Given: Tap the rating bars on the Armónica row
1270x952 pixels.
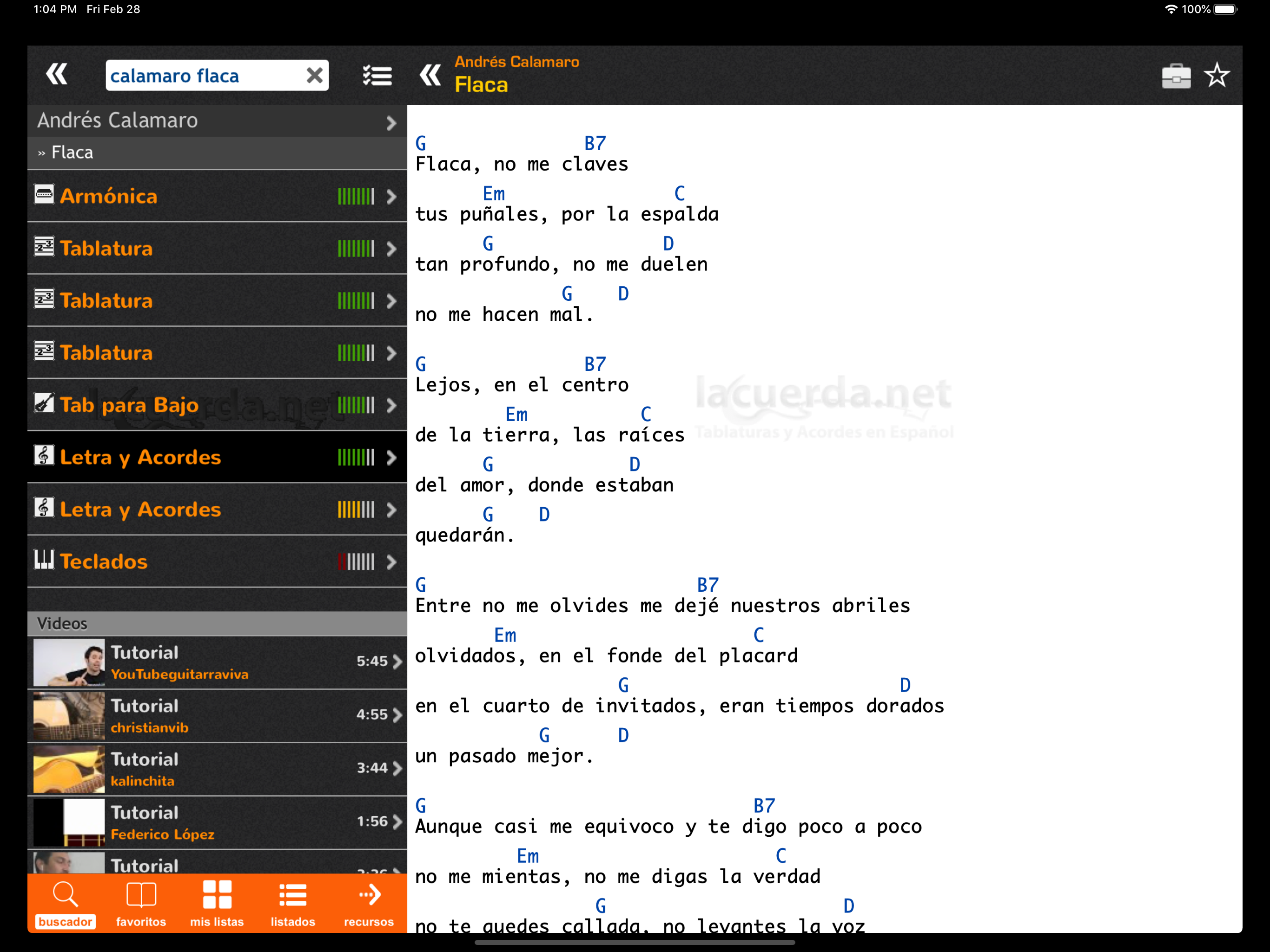Looking at the screenshot, I should click(356, 197).
